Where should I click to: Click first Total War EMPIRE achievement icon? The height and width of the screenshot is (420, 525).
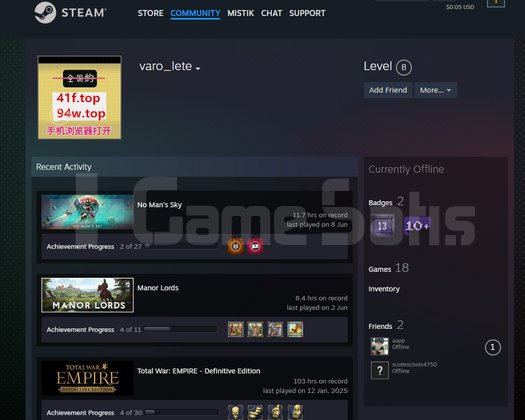click(x=236, y=412)
